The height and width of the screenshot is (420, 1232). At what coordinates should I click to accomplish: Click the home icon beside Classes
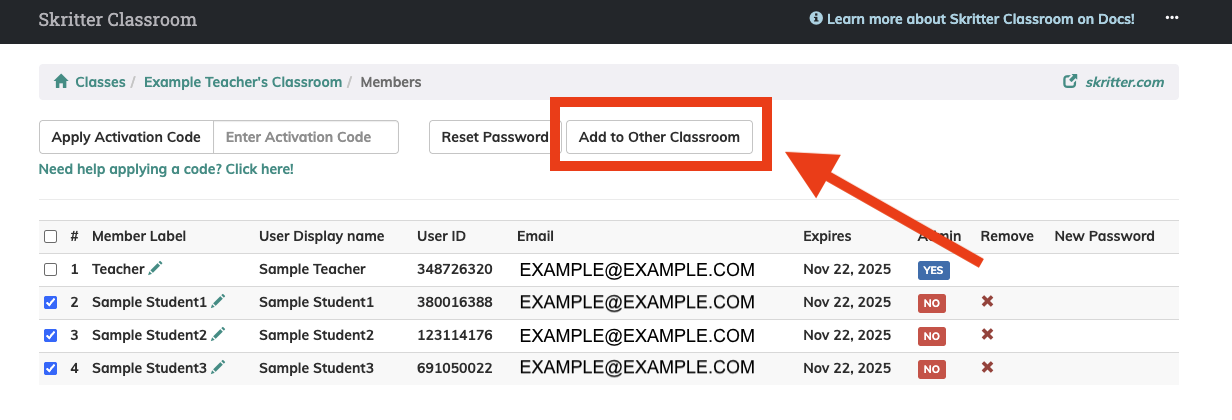(61, 82)
